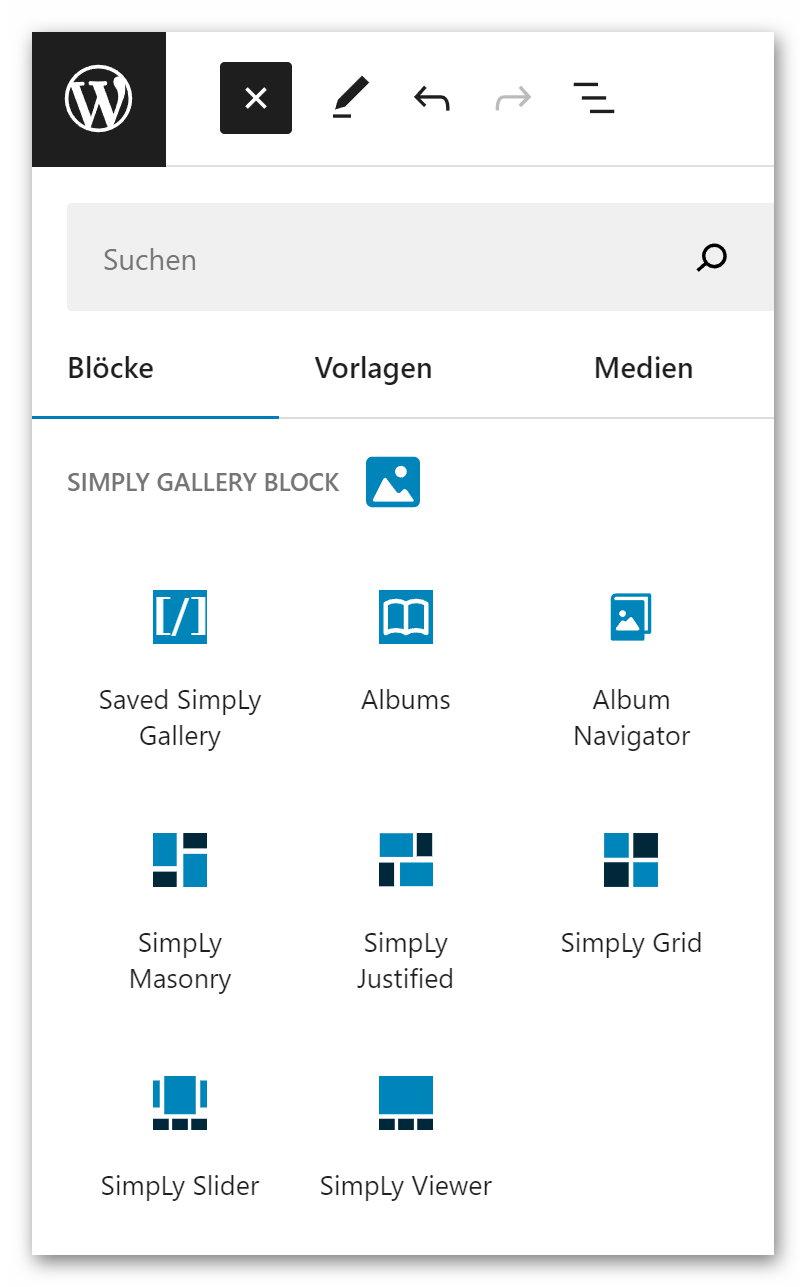Select the pencil edit tool
Image resolution: width=806 pixels, height=1287 pixels.
tap(351, 98)
